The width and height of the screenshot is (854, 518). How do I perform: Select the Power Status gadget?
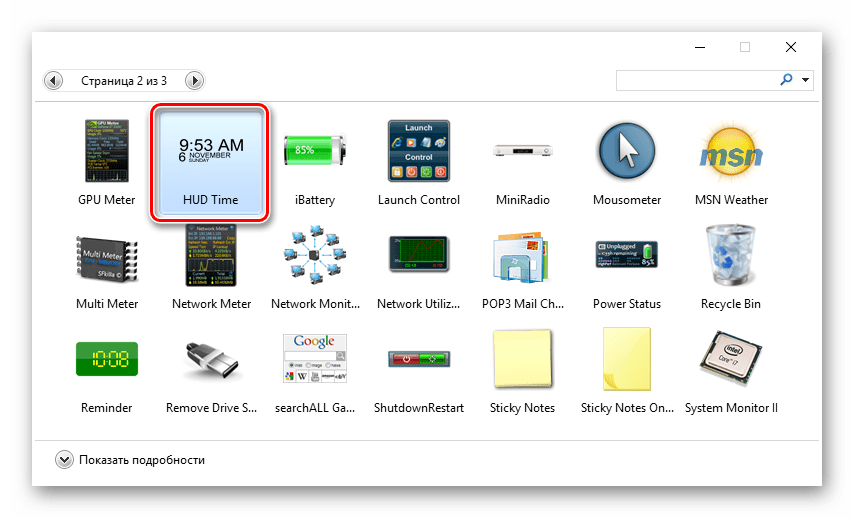(x=626, y=256)
